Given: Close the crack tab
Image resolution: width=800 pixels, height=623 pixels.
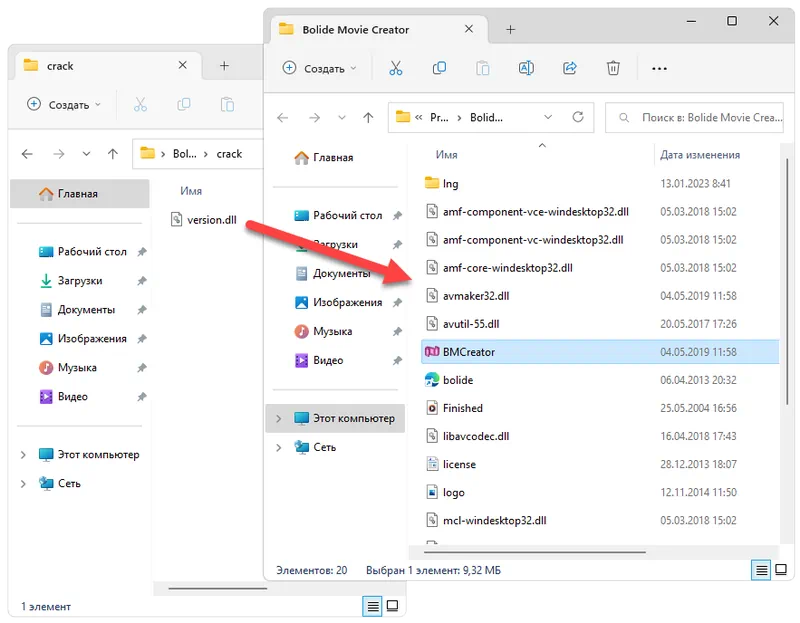Looking at the screenshot, I should 183,65.
